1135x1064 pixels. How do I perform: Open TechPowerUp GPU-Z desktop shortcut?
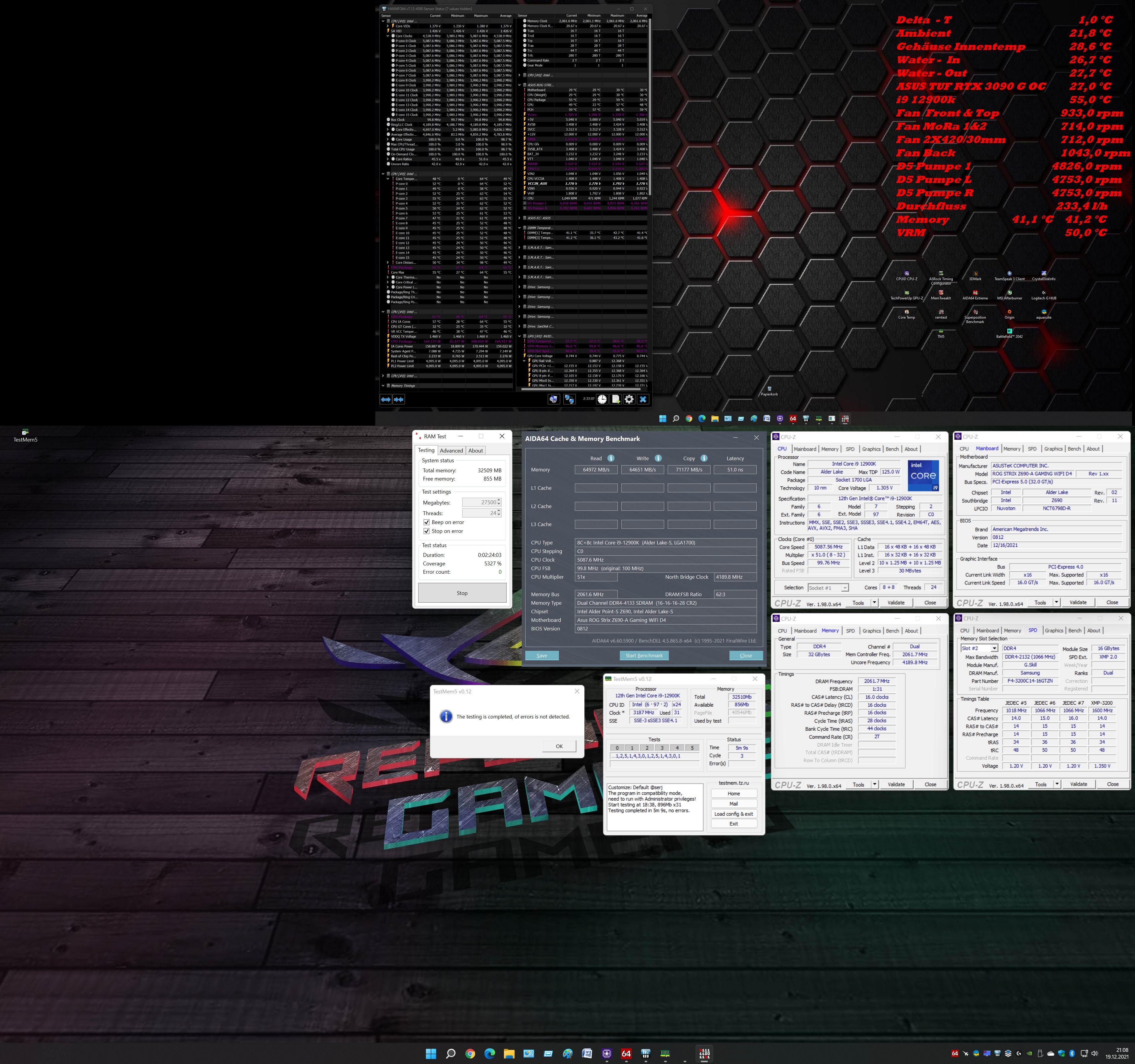pyautogui.click(x=907, y=295)
